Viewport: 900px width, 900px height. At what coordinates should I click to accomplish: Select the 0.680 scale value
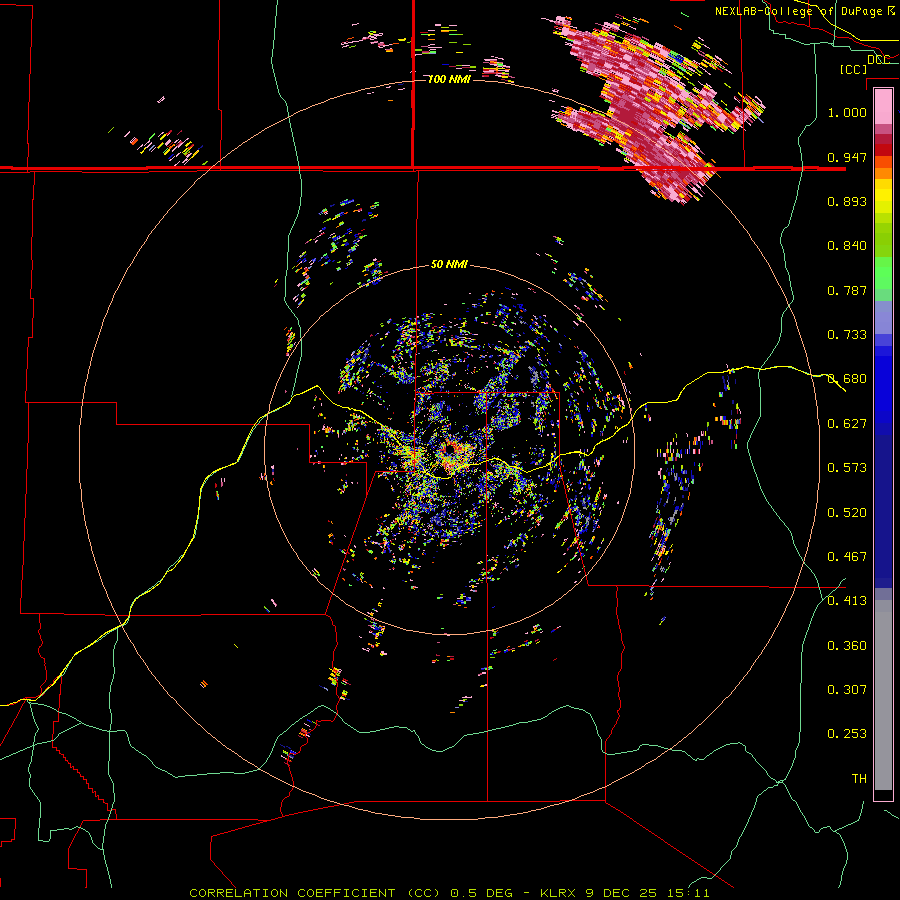(847, 379)
